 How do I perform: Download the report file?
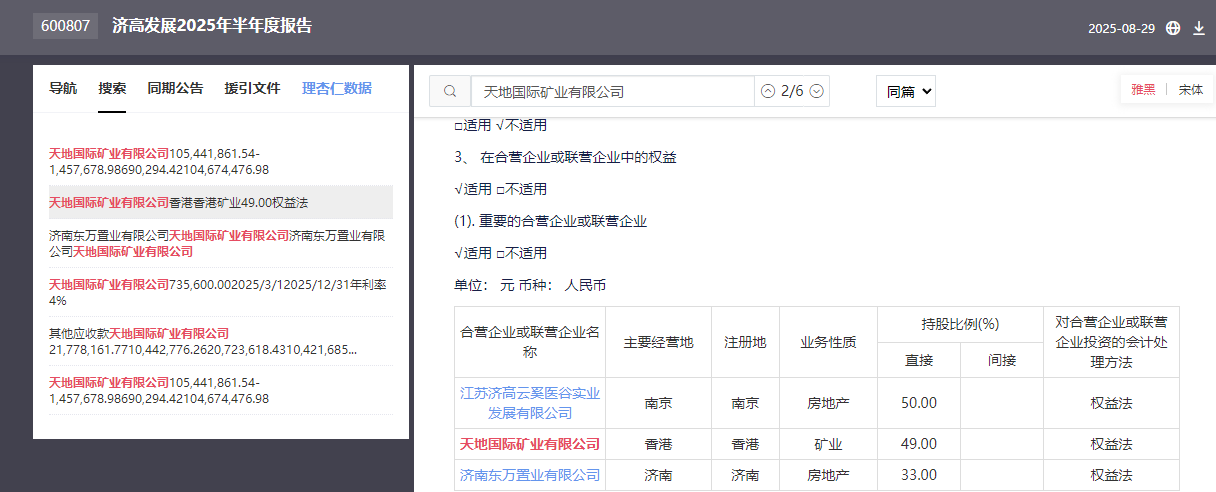point(1199,28)
